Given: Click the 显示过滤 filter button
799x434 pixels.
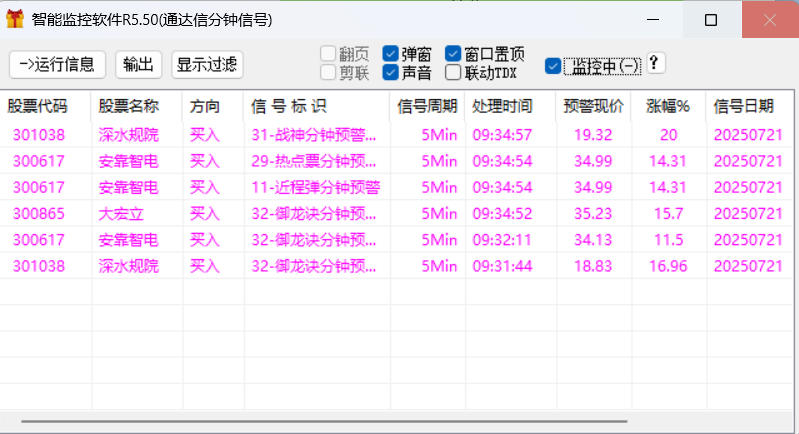Looking at the screenshot, I should click(207, 64).
